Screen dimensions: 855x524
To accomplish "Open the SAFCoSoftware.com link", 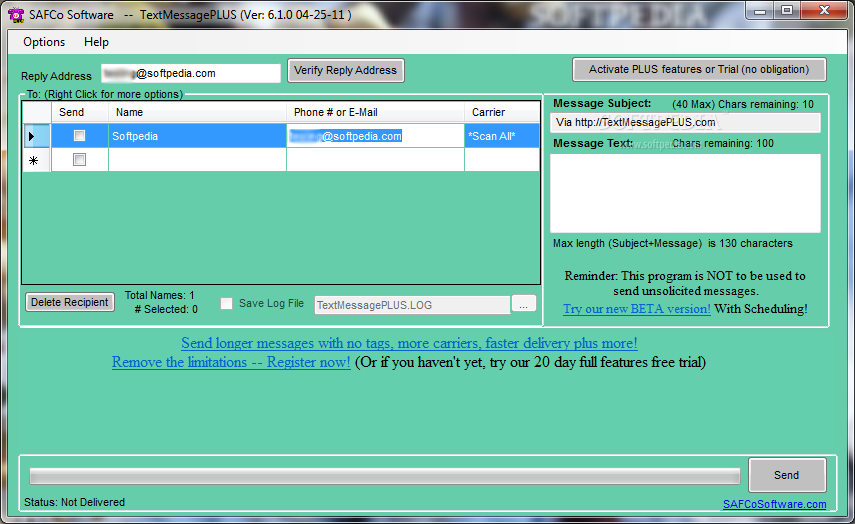I will click(x=774, y=504).
